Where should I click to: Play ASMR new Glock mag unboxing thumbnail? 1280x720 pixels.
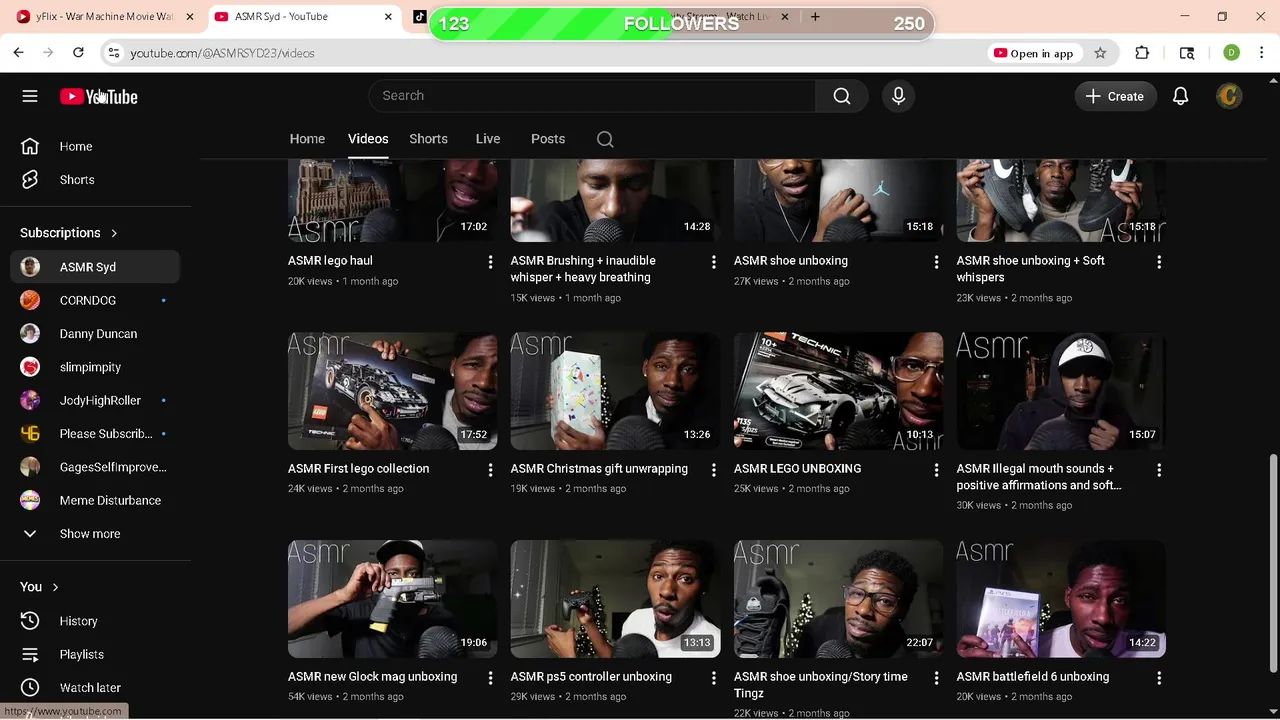coord(393,599)
